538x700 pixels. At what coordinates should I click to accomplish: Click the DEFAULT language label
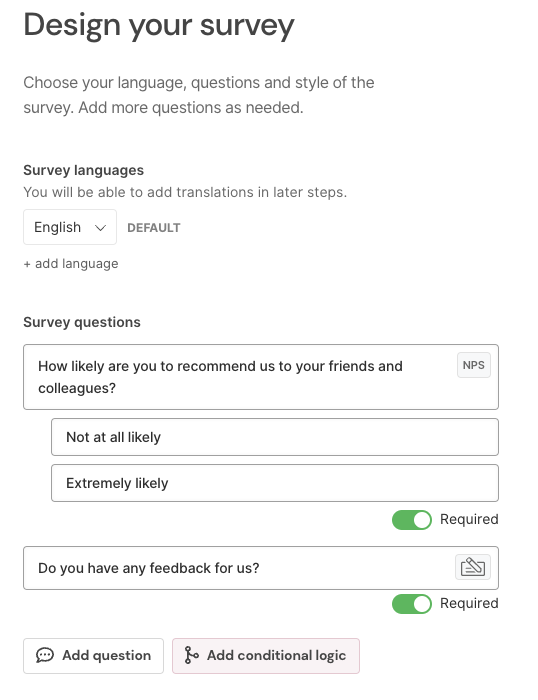(x=154, y=228)
